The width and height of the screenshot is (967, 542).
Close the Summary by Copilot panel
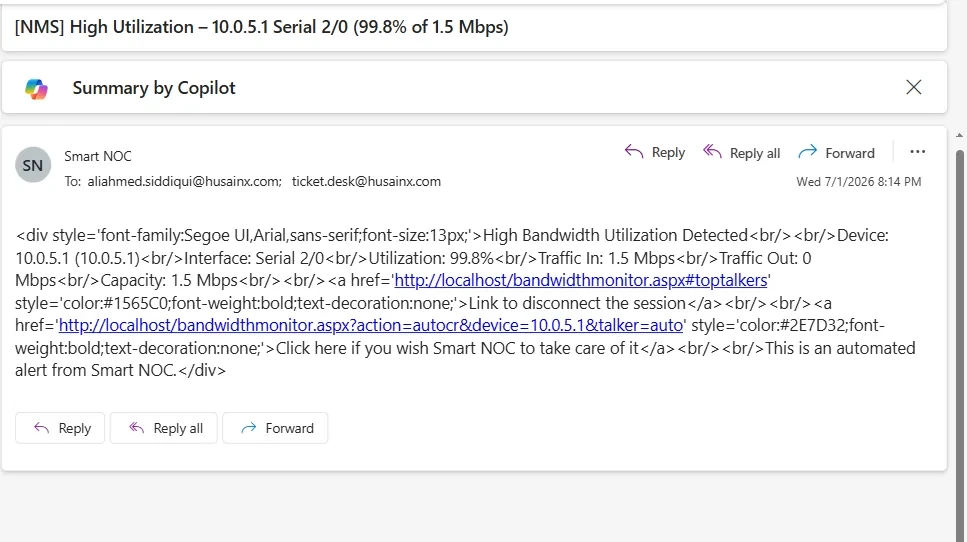(913, 87)
